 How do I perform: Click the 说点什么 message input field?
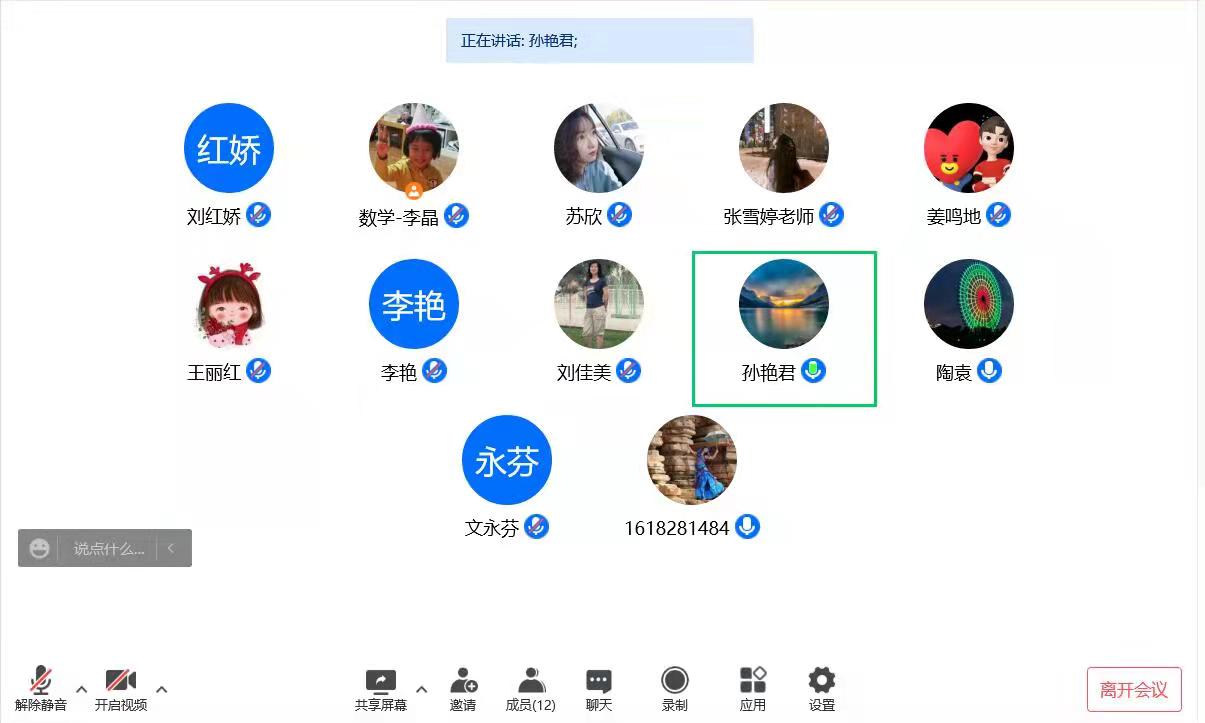(x=109, y=548)
